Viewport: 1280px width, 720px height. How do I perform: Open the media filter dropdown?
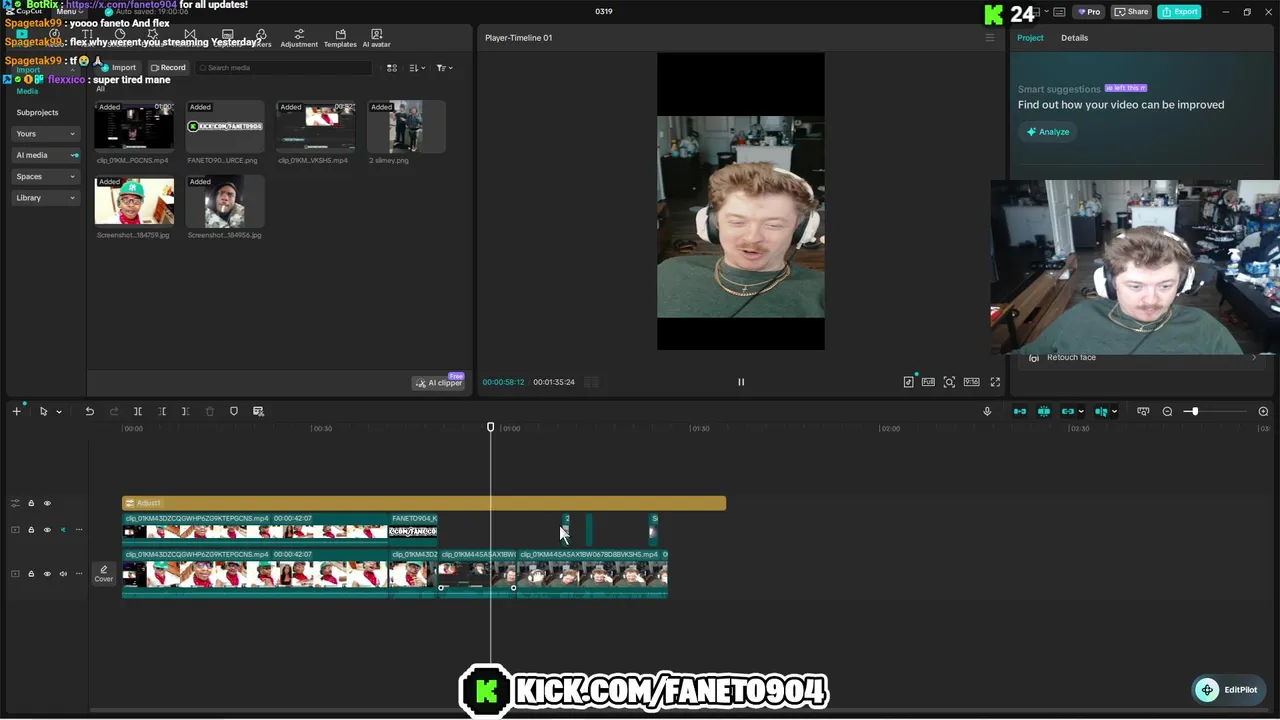click(444, 68)
